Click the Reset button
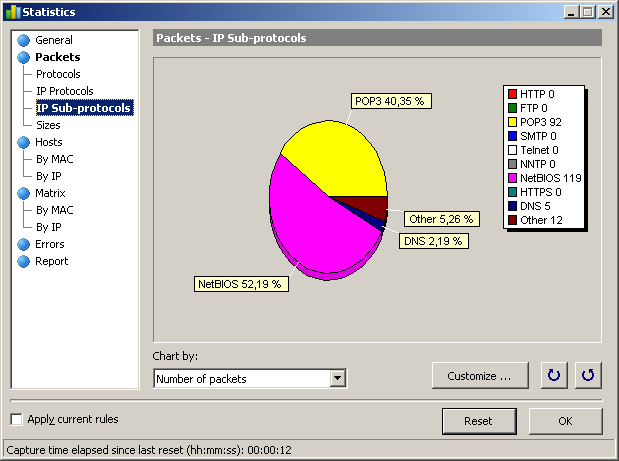 pos(479,421)
